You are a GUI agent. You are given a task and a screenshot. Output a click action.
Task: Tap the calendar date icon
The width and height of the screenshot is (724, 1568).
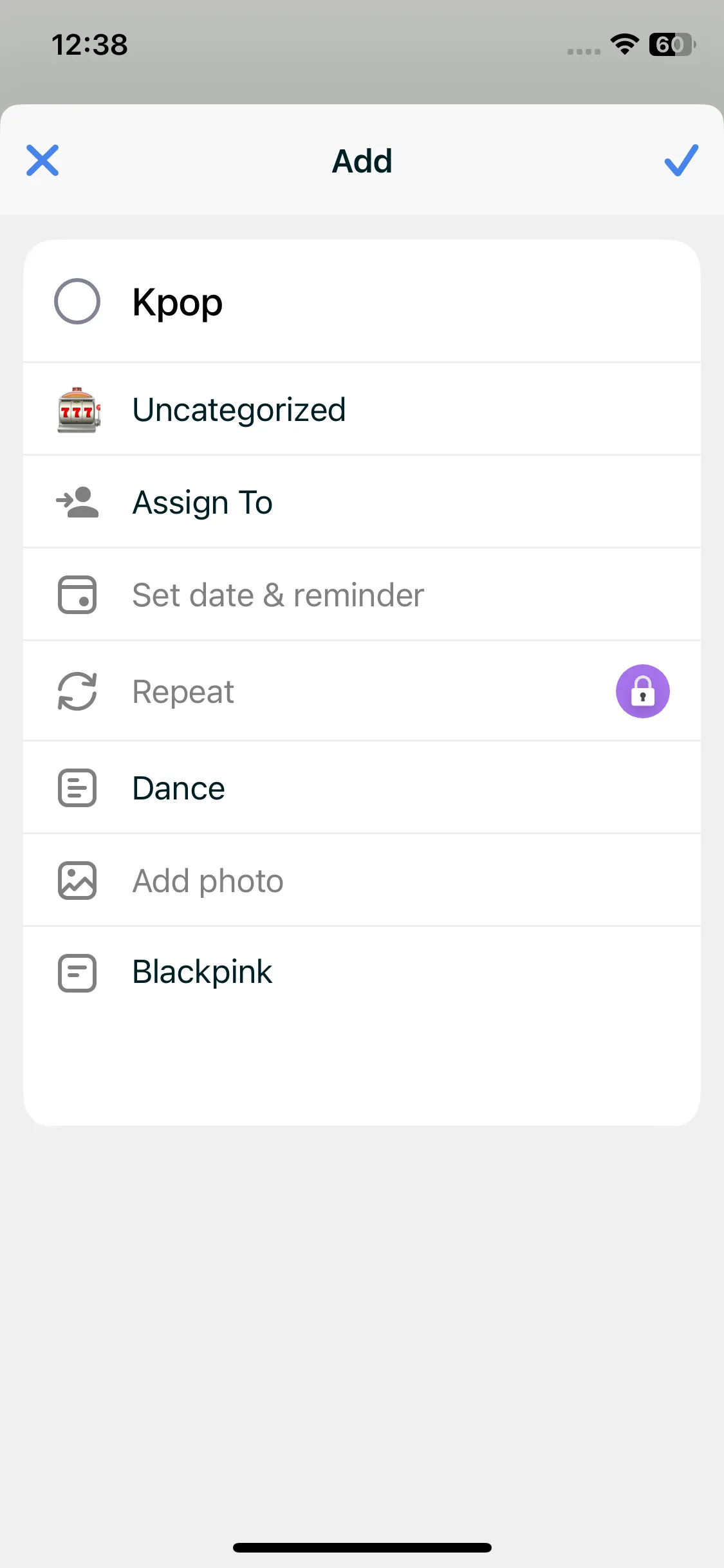(x=77, y=595)
